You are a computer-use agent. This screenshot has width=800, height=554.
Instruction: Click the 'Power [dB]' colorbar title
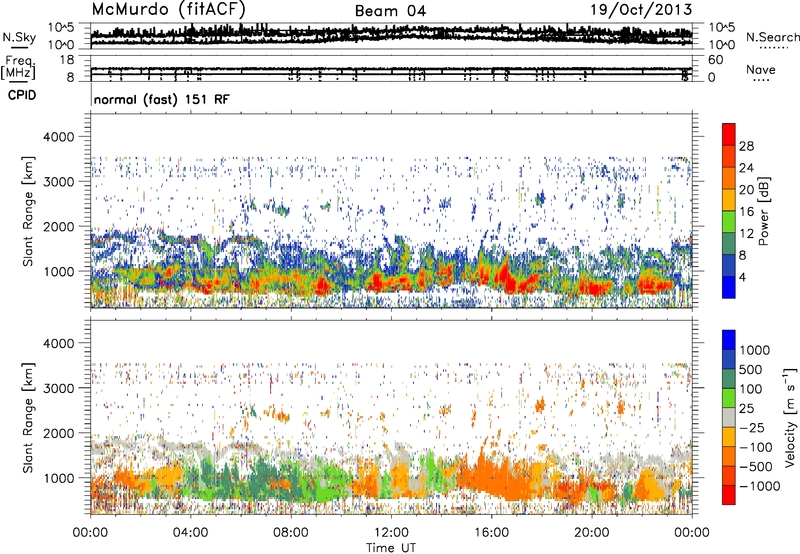pos(764,211)
